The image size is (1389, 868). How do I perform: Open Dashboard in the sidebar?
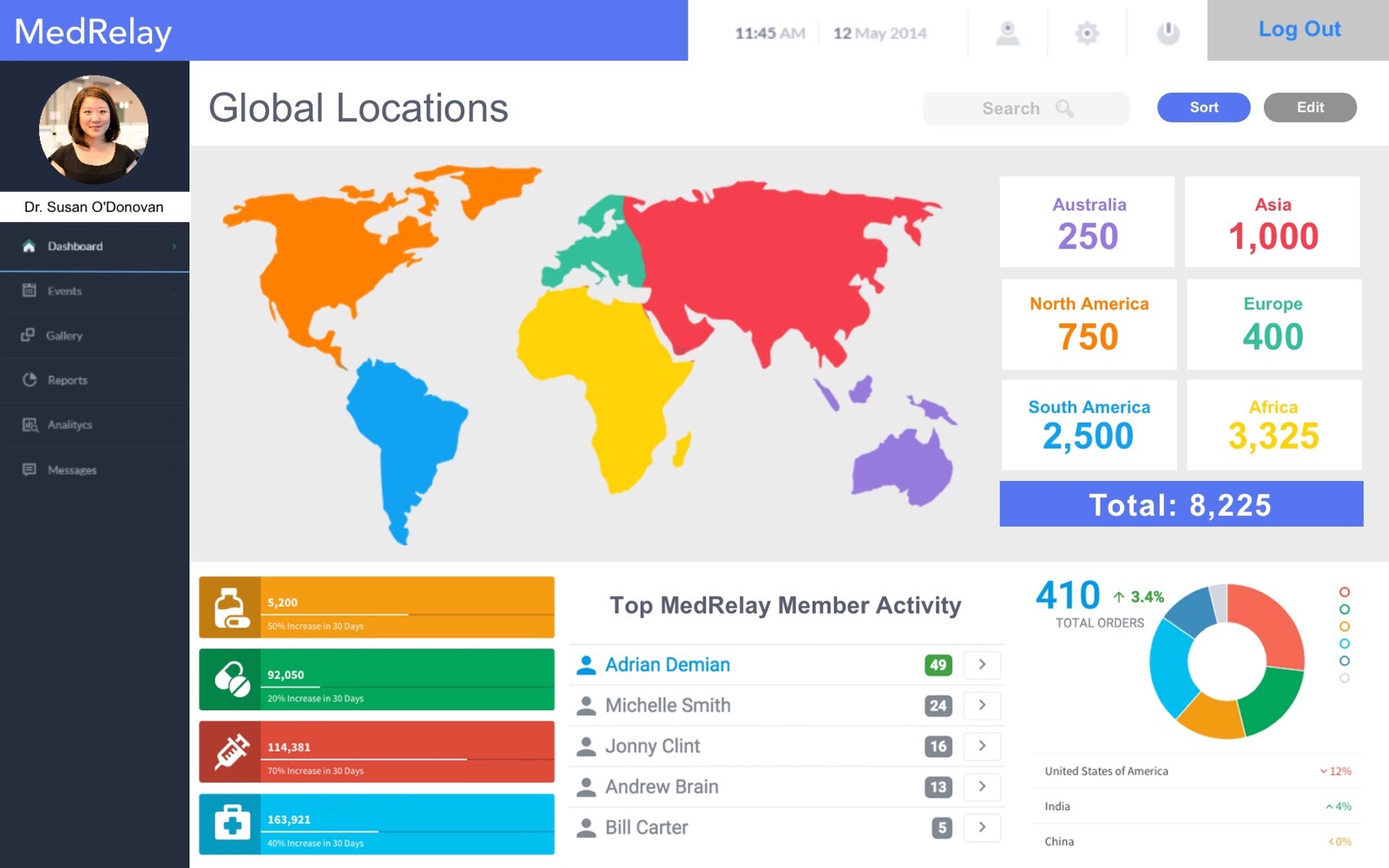click(95, 247)
